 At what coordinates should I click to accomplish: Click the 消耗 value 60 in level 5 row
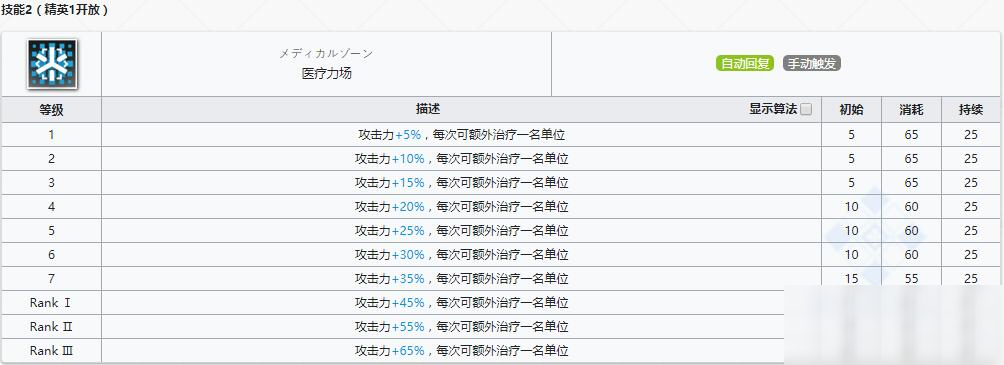tap(911, 231)
